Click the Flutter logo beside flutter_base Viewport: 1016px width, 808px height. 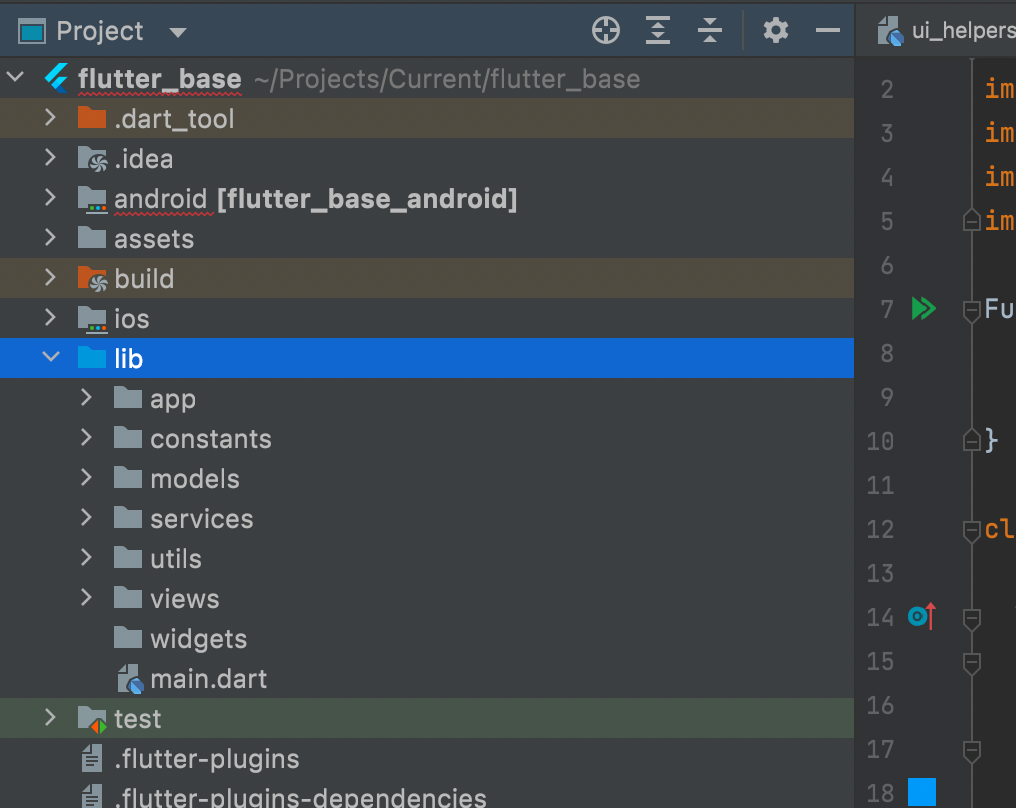[58, 78]
